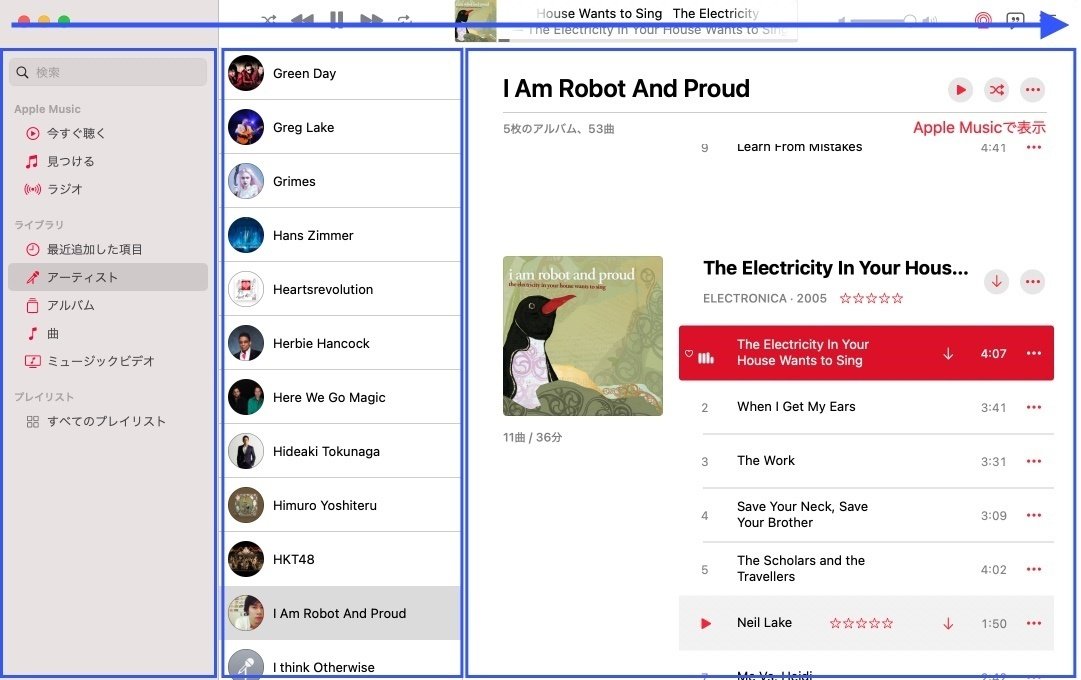
Task: Show lyrics with the speech-bubble icon
Action: pos(1015,19)
